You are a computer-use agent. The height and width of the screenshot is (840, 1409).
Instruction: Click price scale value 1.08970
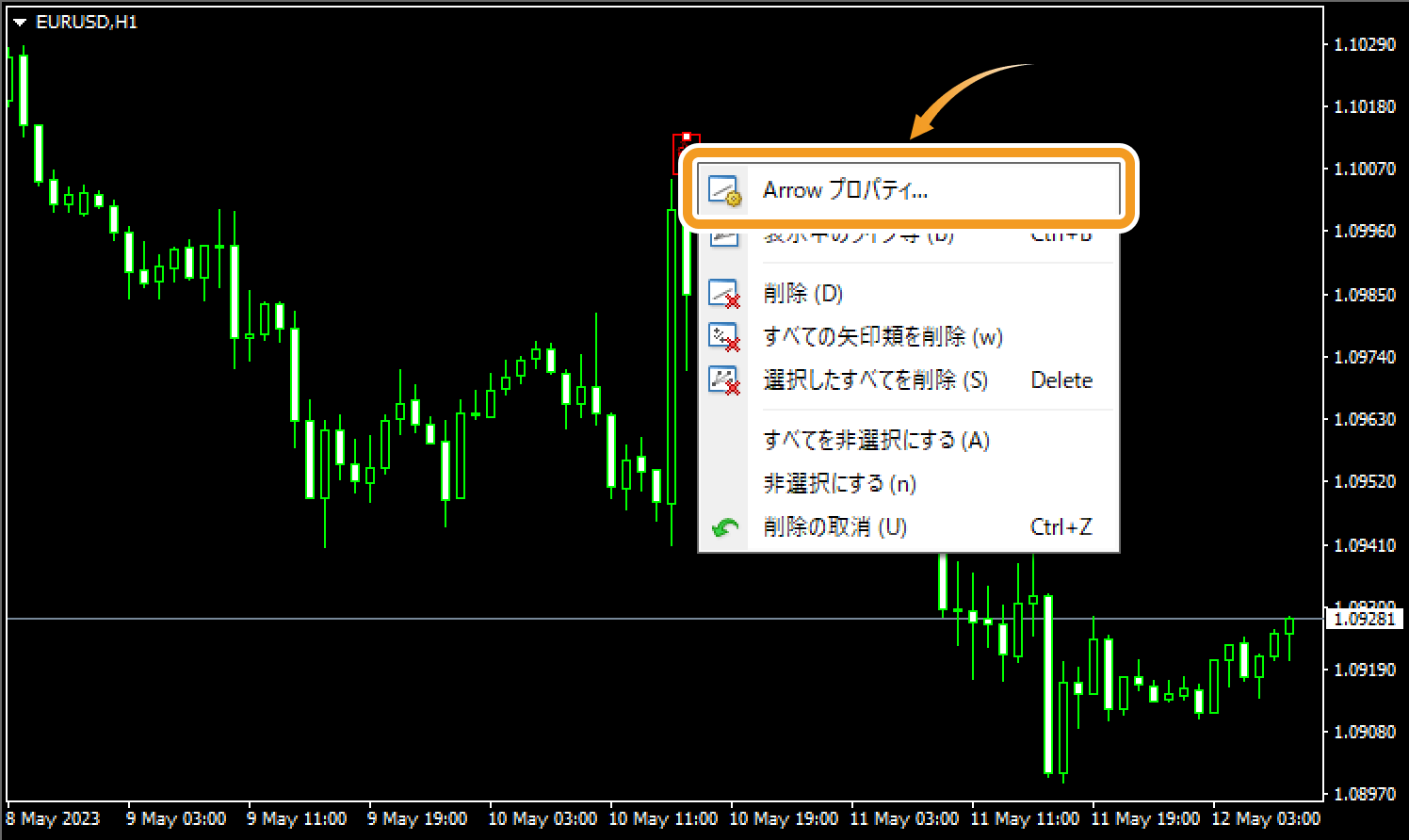(1365, 794)
